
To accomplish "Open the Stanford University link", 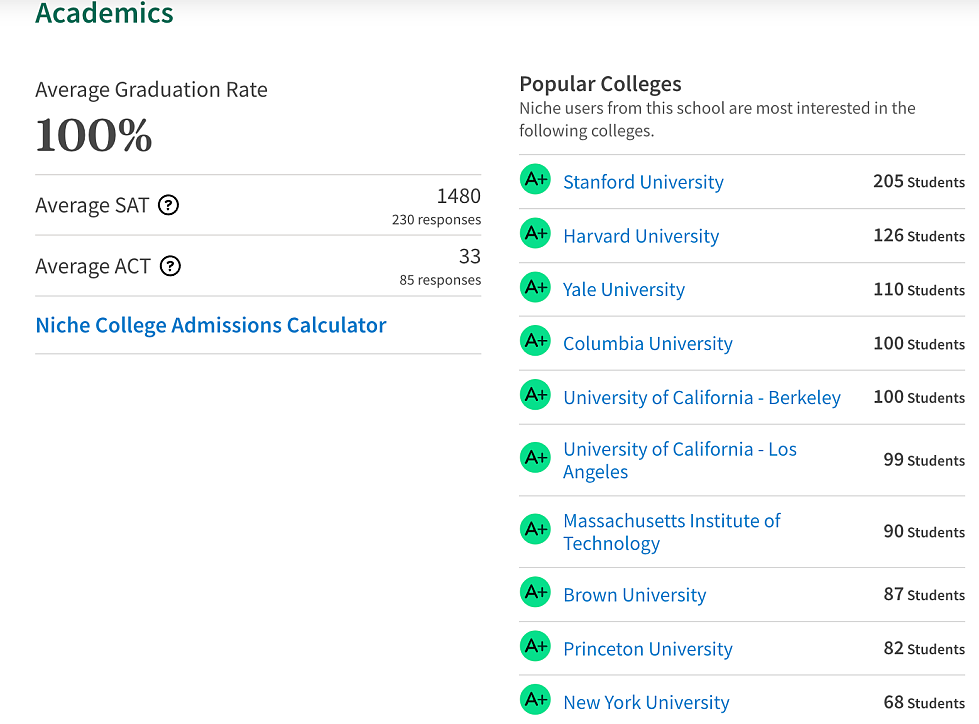I will coord(643,182).
